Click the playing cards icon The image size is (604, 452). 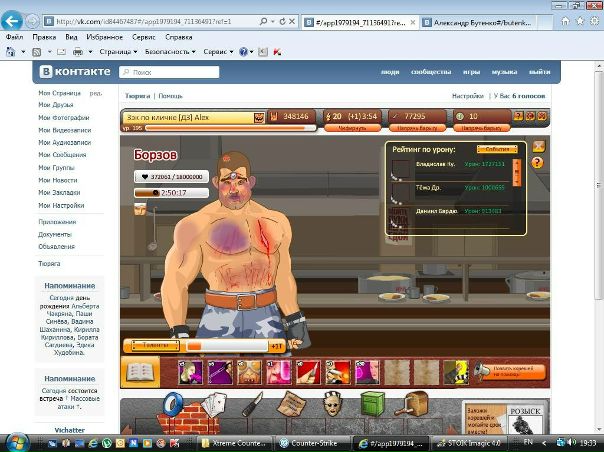(x=215, y=405)
